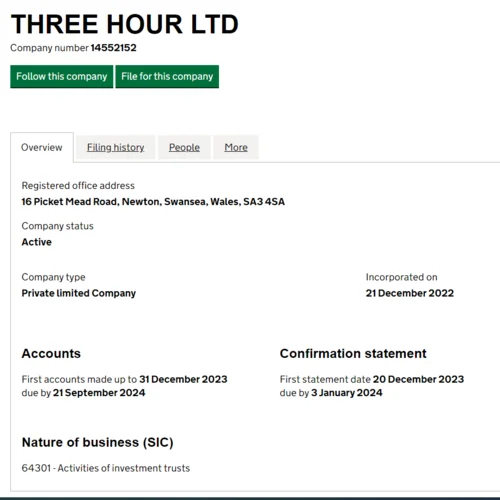
Task: Click the Nature of business (SIC) heading
Action: point(98,442)
